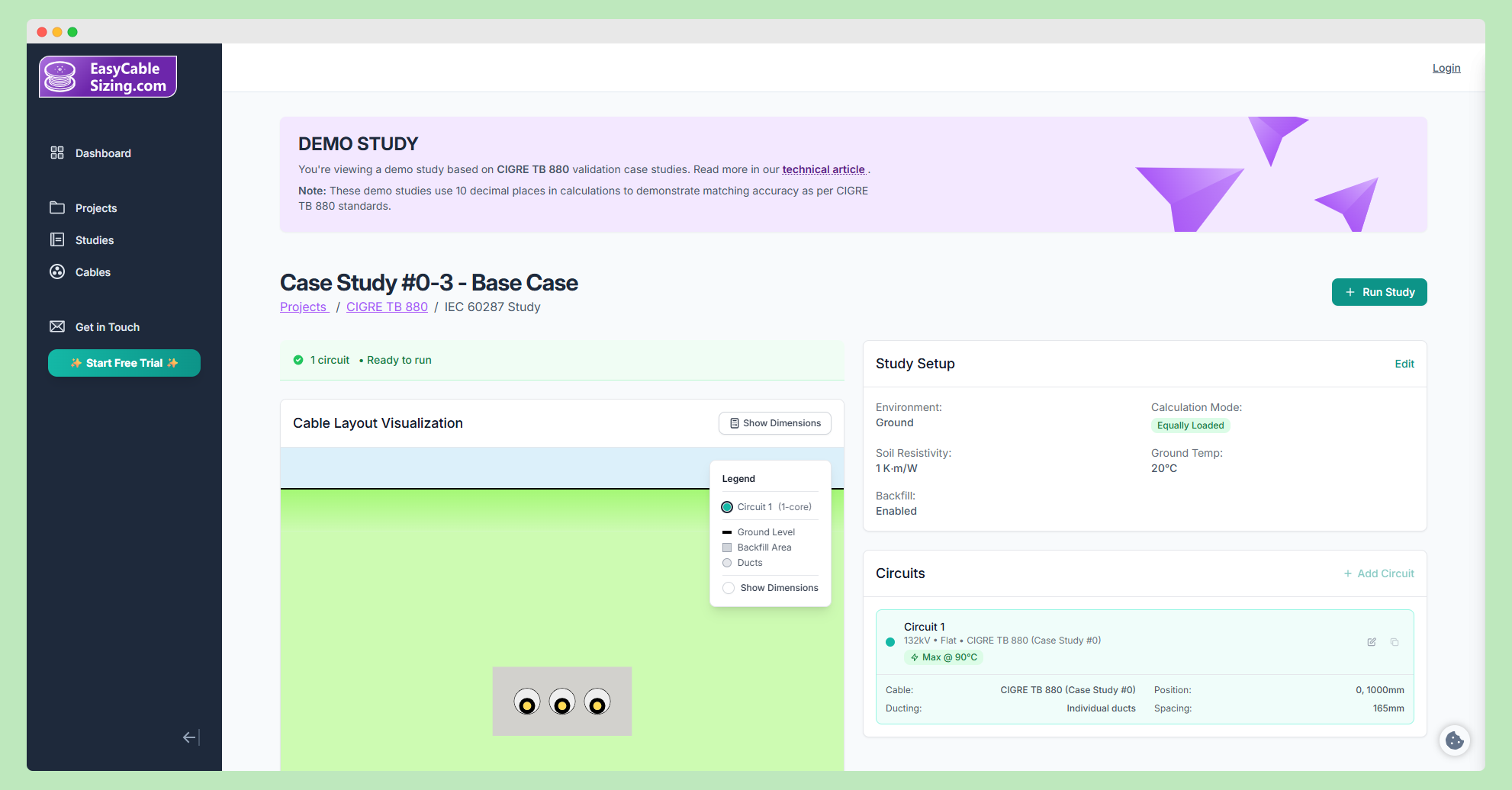Toggle Show Dimensions in the legend

click(729, 588)
